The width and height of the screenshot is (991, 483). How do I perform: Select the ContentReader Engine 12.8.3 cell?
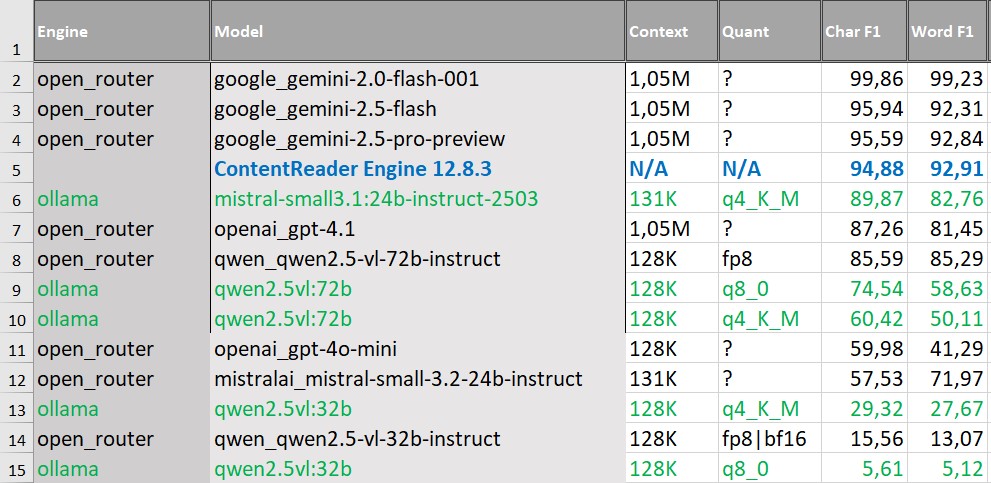353,169
